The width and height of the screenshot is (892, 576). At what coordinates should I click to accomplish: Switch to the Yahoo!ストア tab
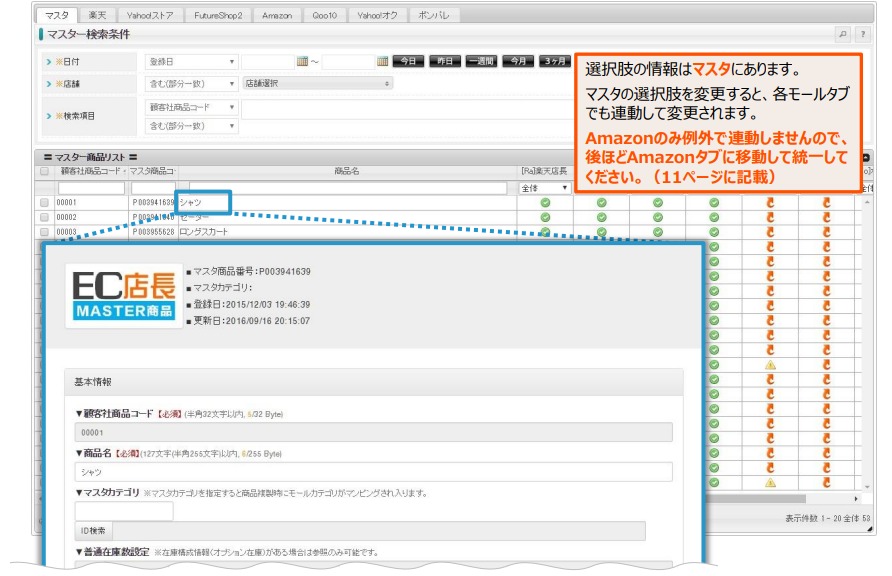tap(150, 15)
